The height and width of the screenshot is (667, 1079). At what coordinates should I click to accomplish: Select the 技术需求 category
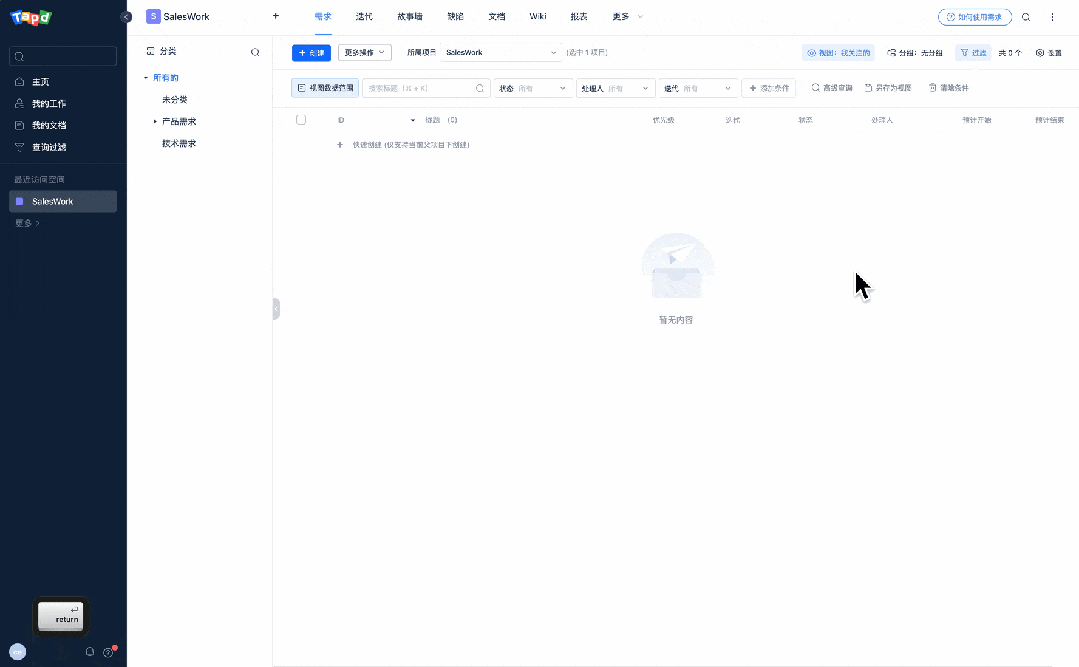point(179,144)
